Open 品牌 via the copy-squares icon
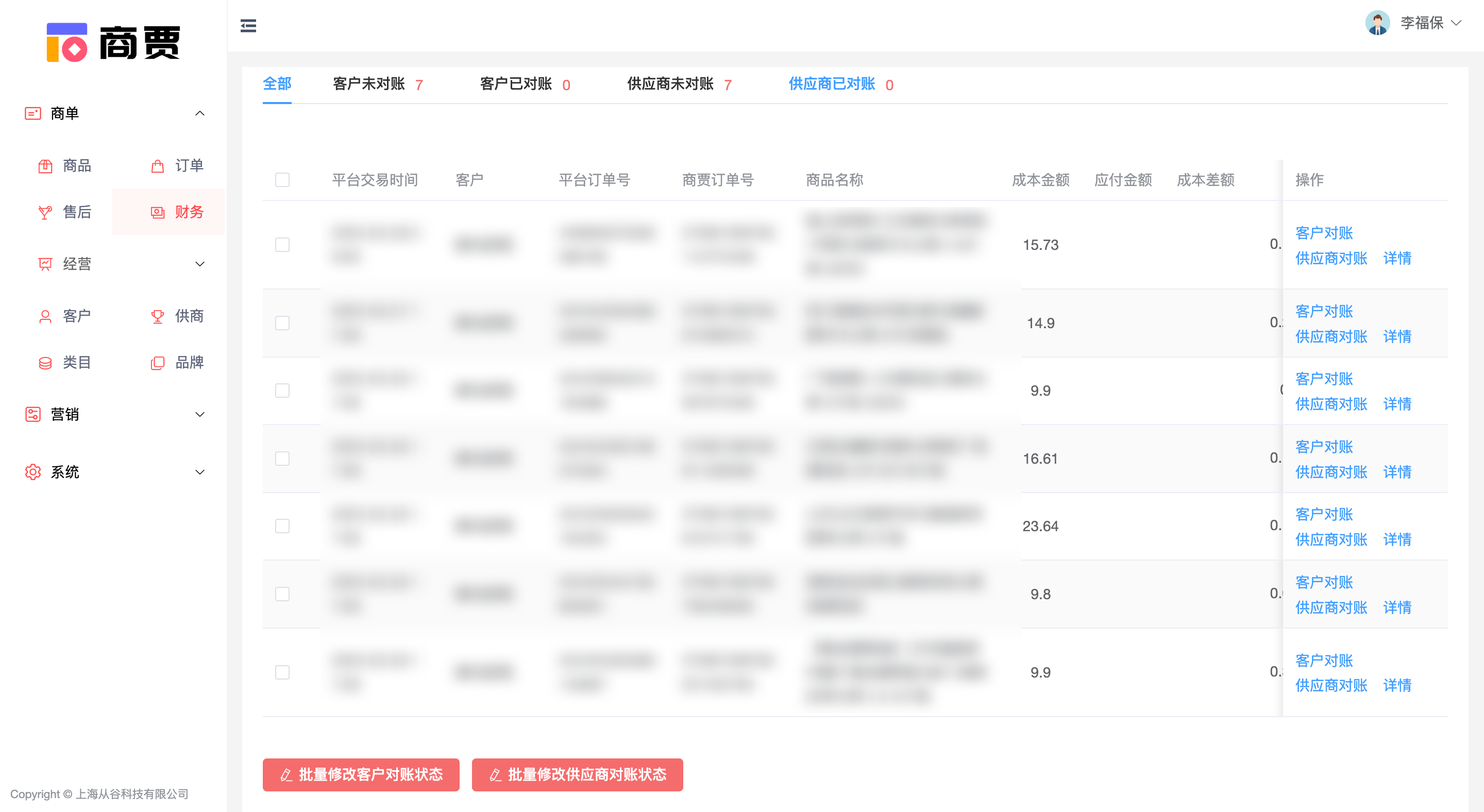1484x812 pixels. (157, 363)
